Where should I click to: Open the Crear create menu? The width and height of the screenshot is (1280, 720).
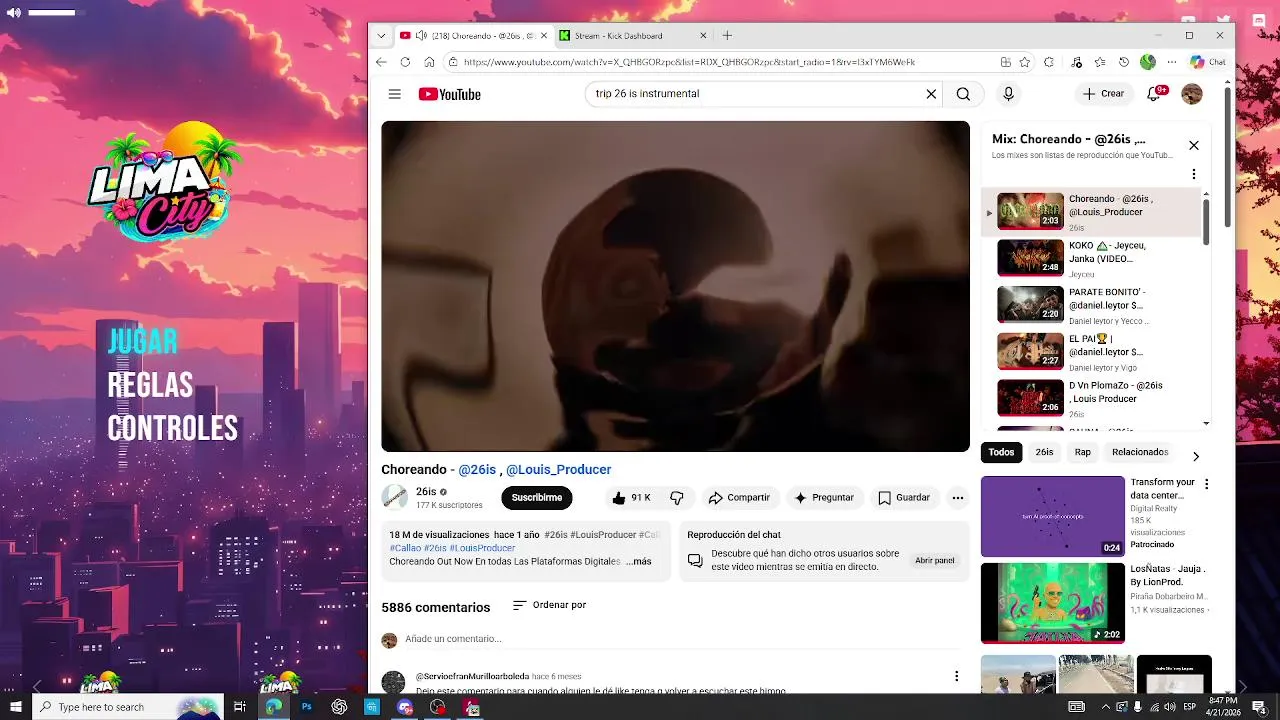tap(1103, 93)
